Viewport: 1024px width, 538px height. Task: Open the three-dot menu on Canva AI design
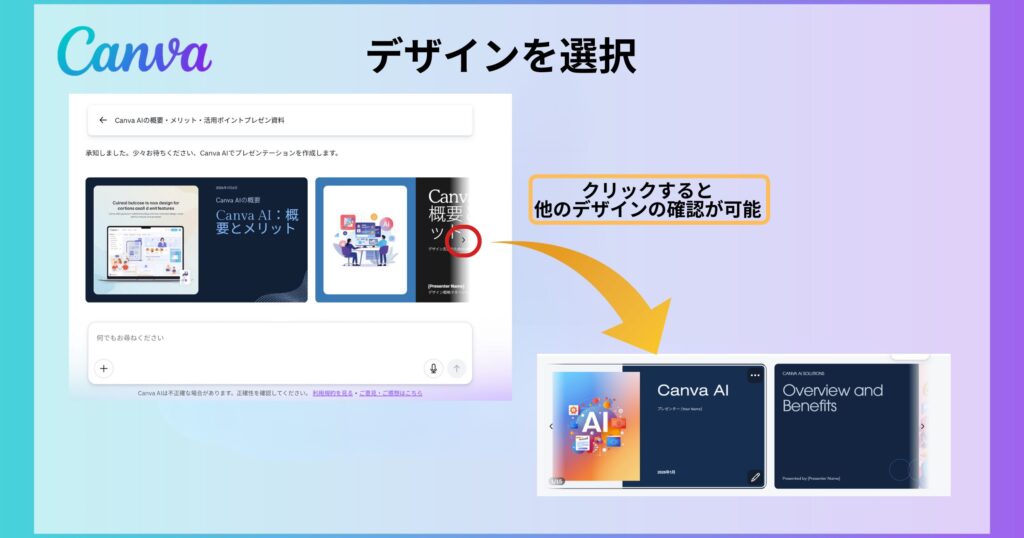755,376
